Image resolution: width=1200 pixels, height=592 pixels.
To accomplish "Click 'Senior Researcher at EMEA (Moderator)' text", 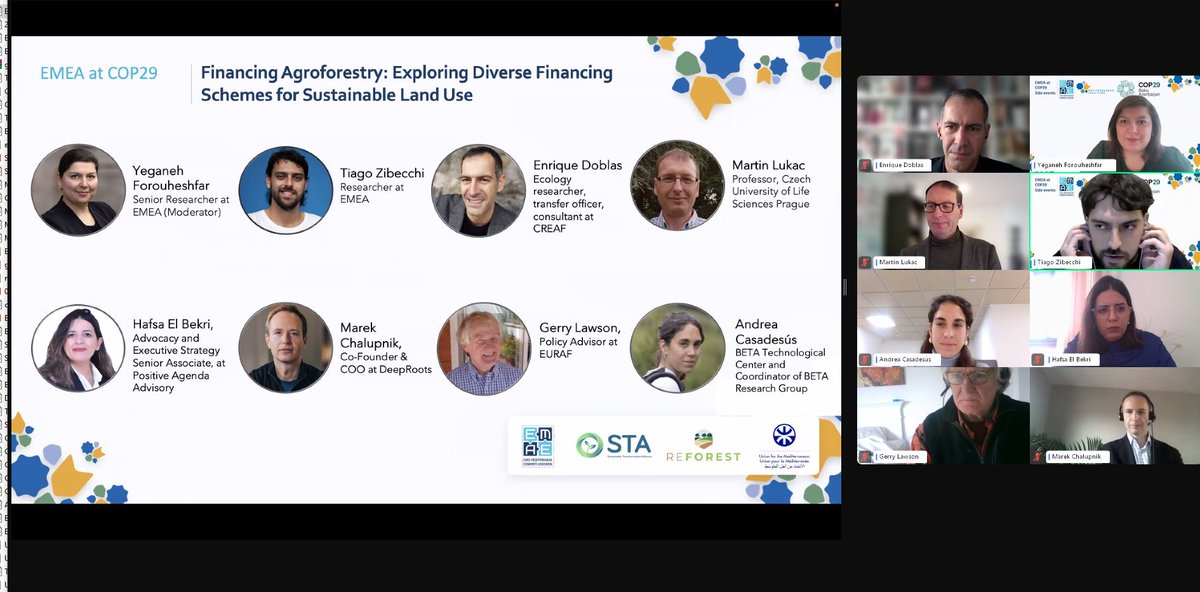I will point(181,205).
